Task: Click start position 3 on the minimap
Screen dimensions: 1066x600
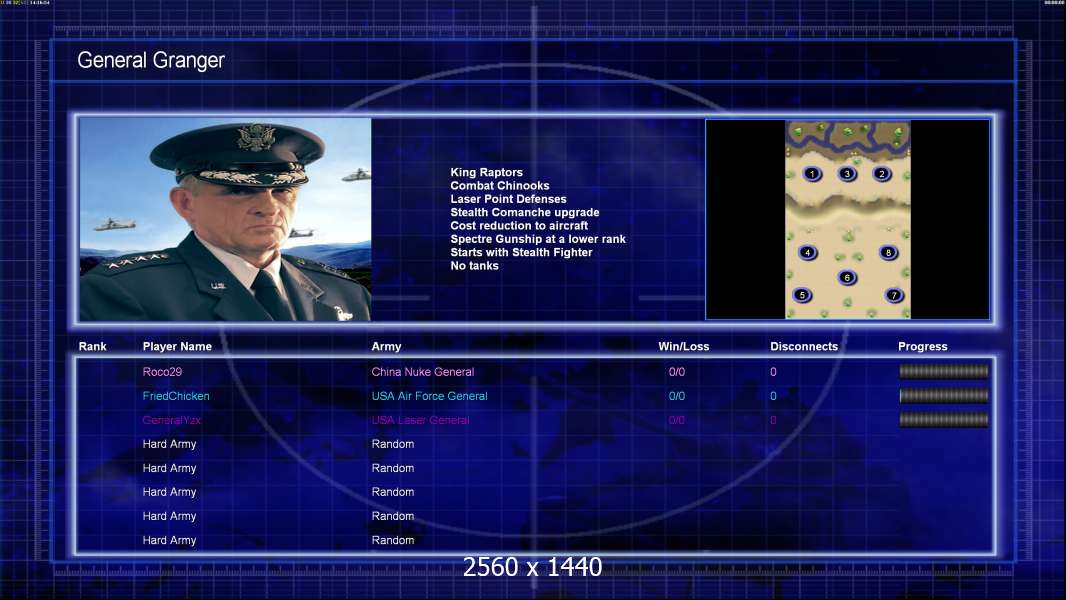Action: (x=847, y=174)
